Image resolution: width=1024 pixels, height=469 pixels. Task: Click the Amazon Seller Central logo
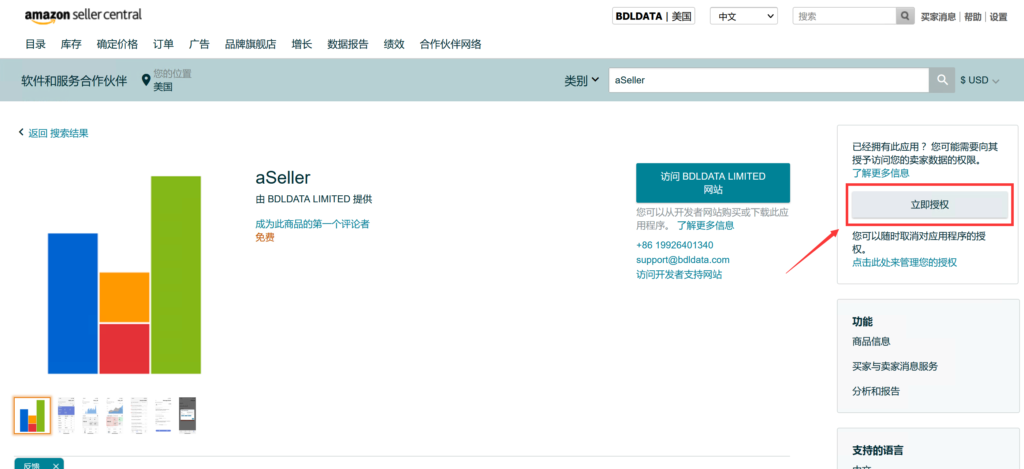click(83, 15)
